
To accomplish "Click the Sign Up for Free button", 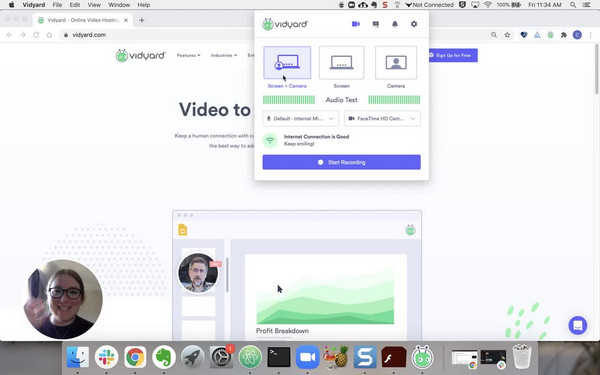I will pyautogui.click(x=453, y=55).
